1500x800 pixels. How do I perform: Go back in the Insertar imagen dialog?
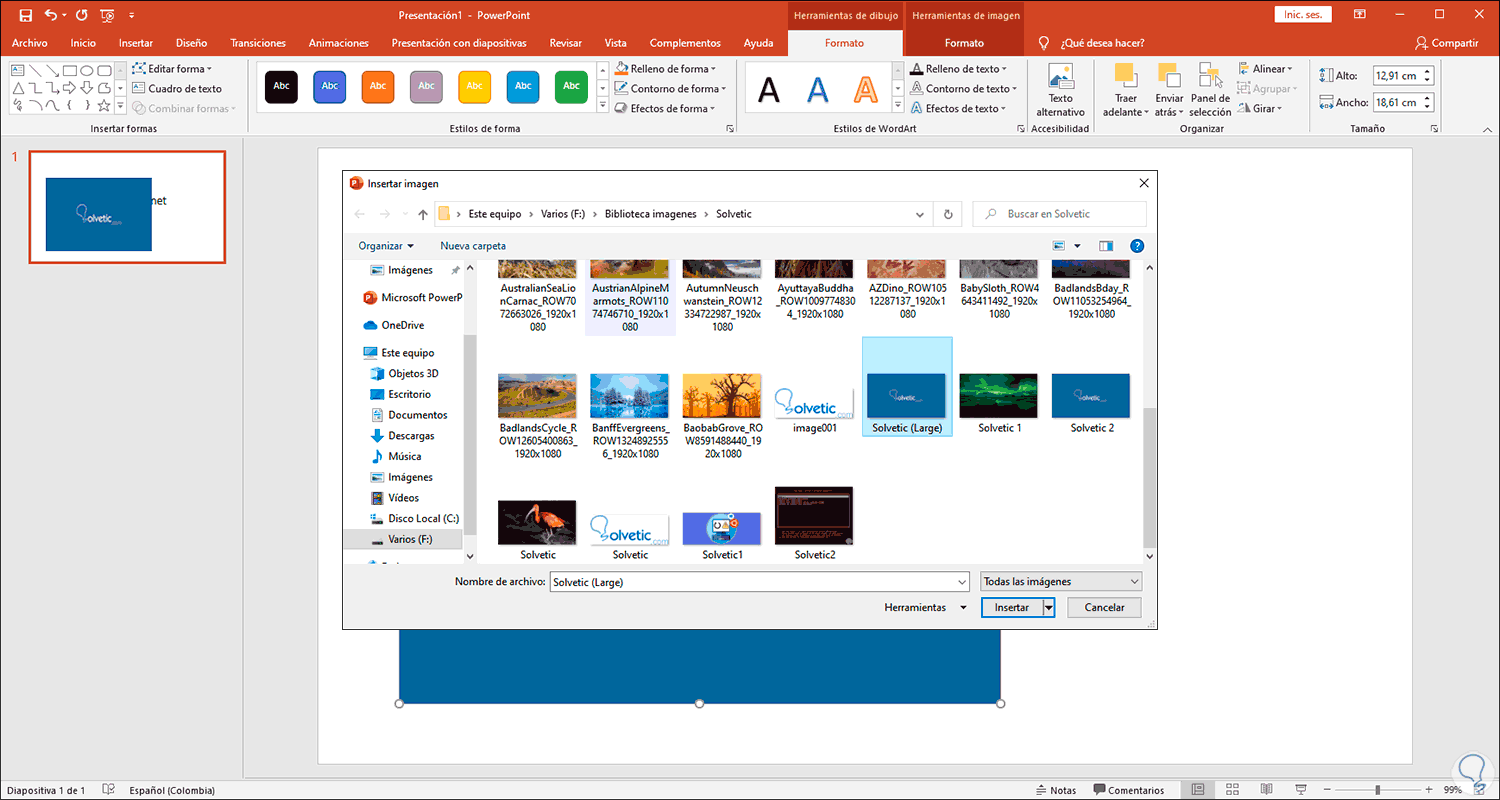pos(360,214)
